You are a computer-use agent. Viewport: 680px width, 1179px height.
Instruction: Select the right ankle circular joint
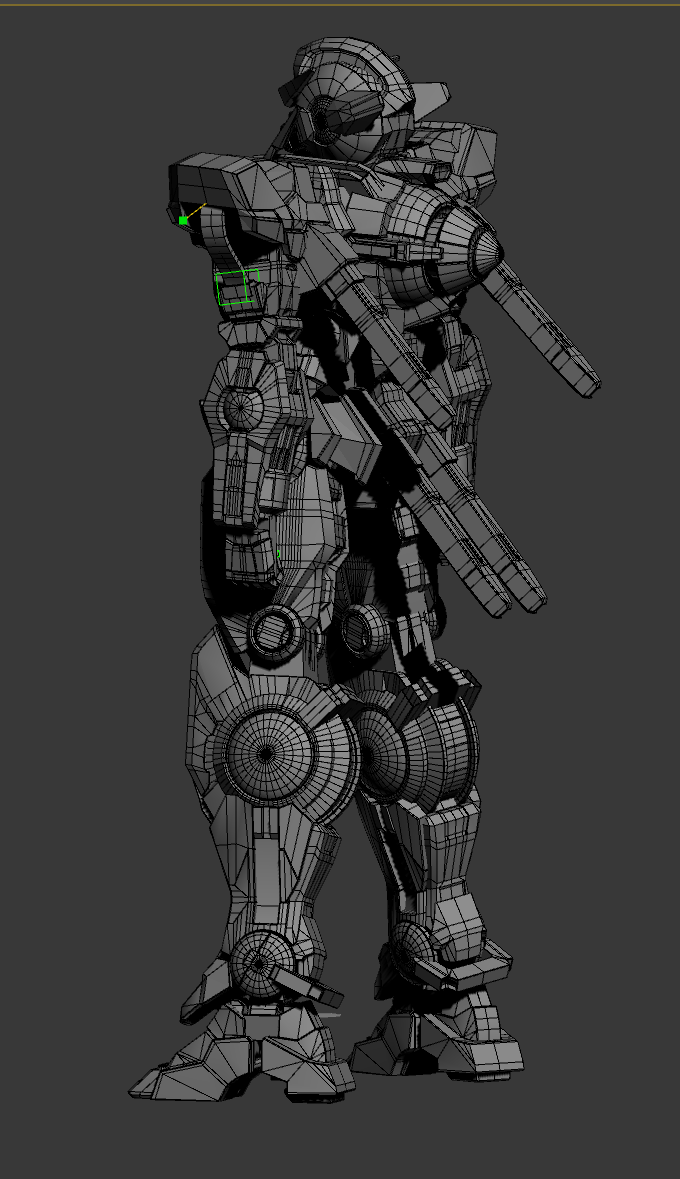[412, 945]
